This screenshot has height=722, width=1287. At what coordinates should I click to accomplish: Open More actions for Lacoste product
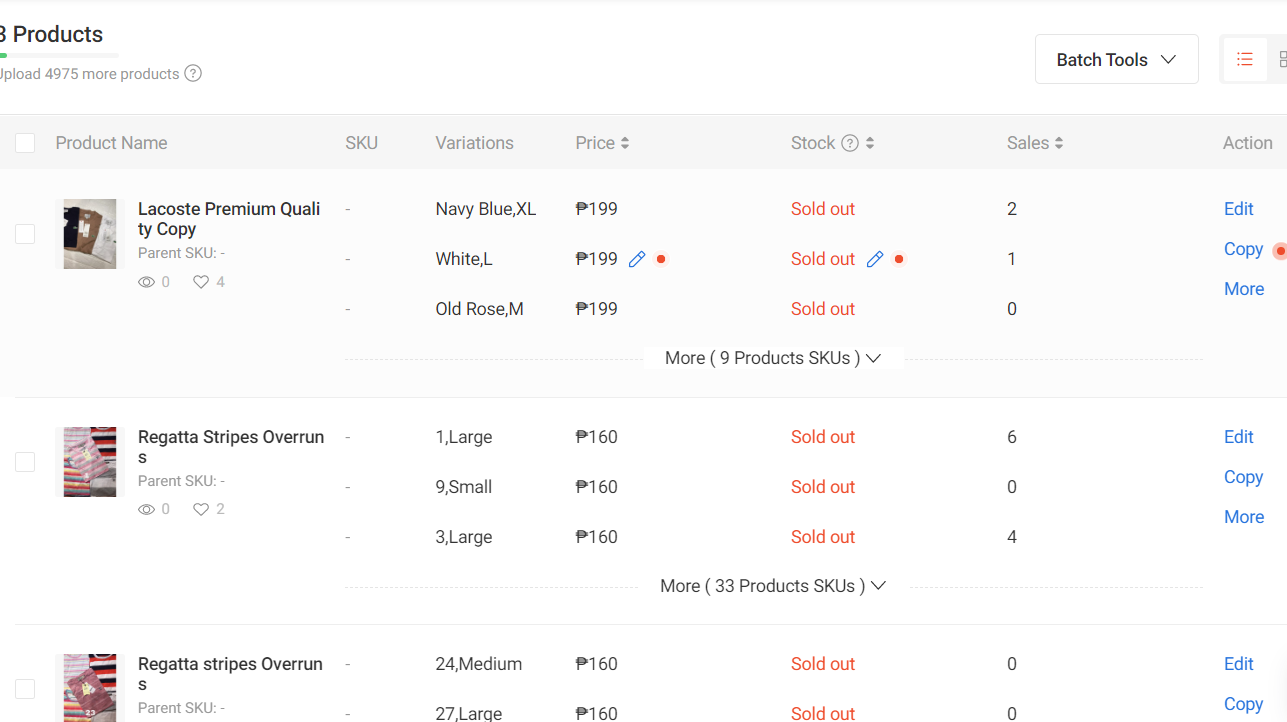point(1244,289)
